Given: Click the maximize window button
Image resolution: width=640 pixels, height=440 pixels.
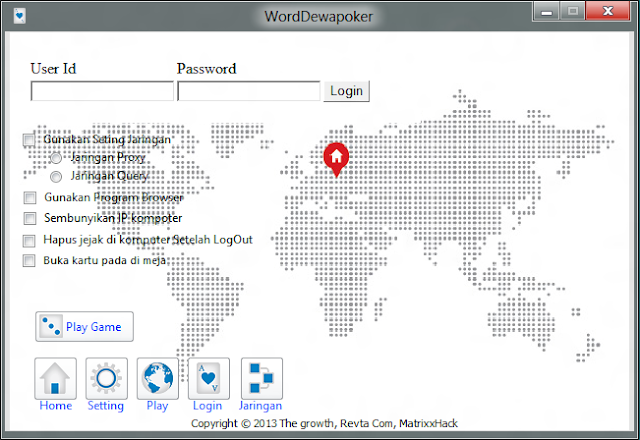Looking at the screenshot, I should pos(573,11).
